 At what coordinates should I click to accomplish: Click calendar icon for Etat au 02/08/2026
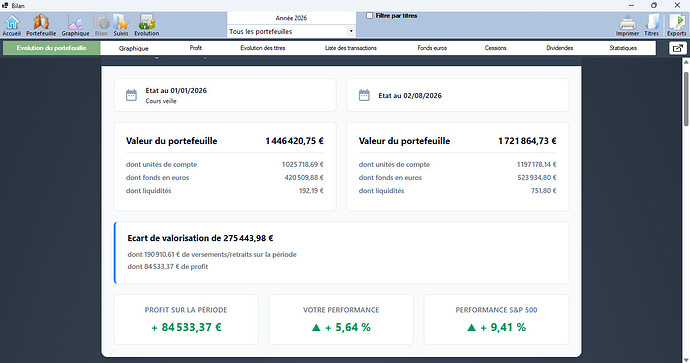click(364, 95)
